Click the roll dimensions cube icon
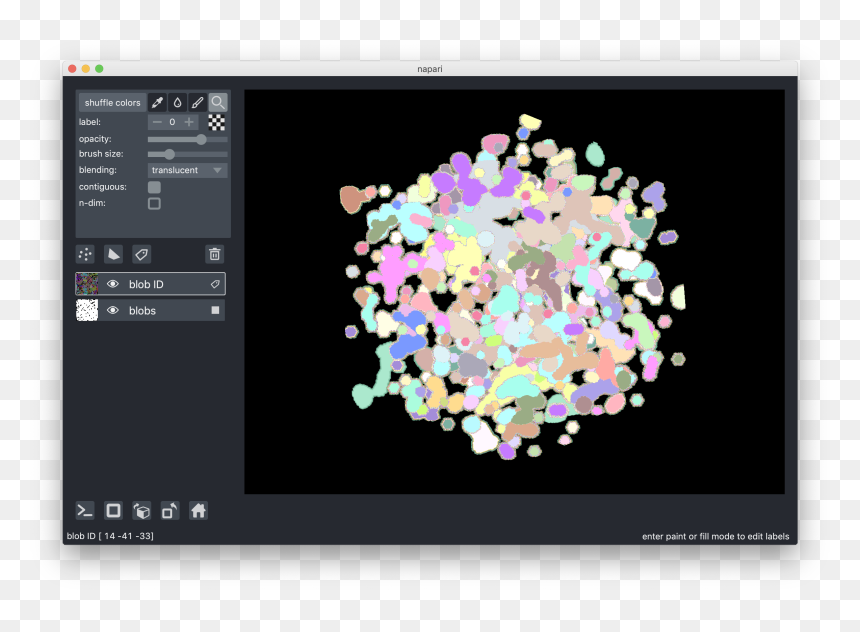 click(142, 511)
